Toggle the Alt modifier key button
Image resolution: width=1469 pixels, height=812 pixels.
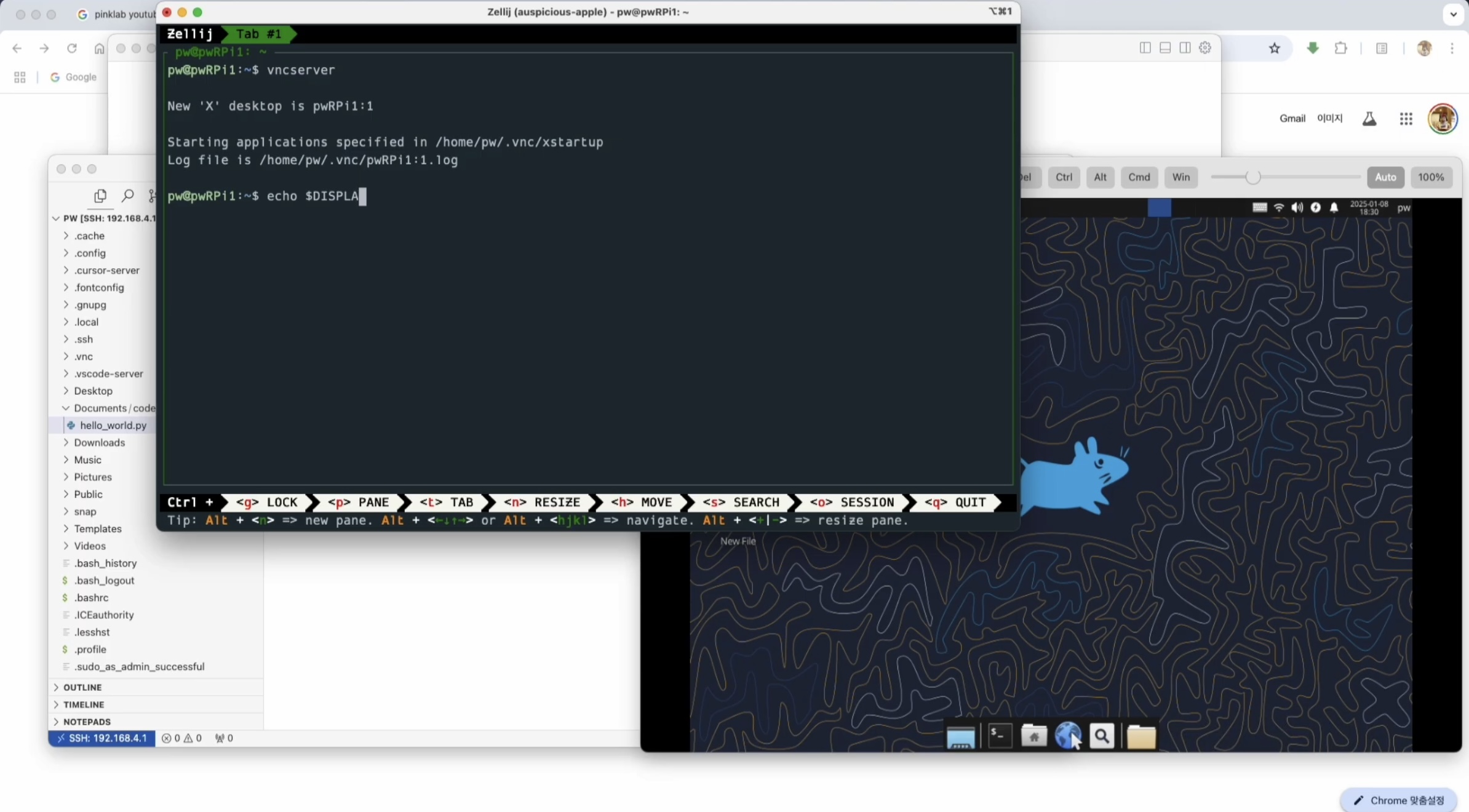[1100, 177]
